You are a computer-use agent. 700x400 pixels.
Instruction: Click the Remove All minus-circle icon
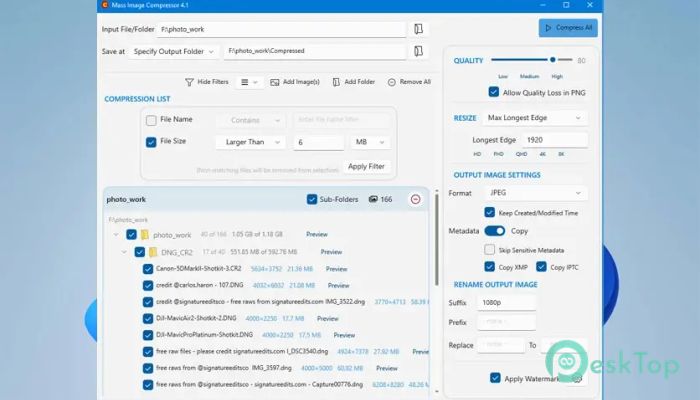pos(392,82)
